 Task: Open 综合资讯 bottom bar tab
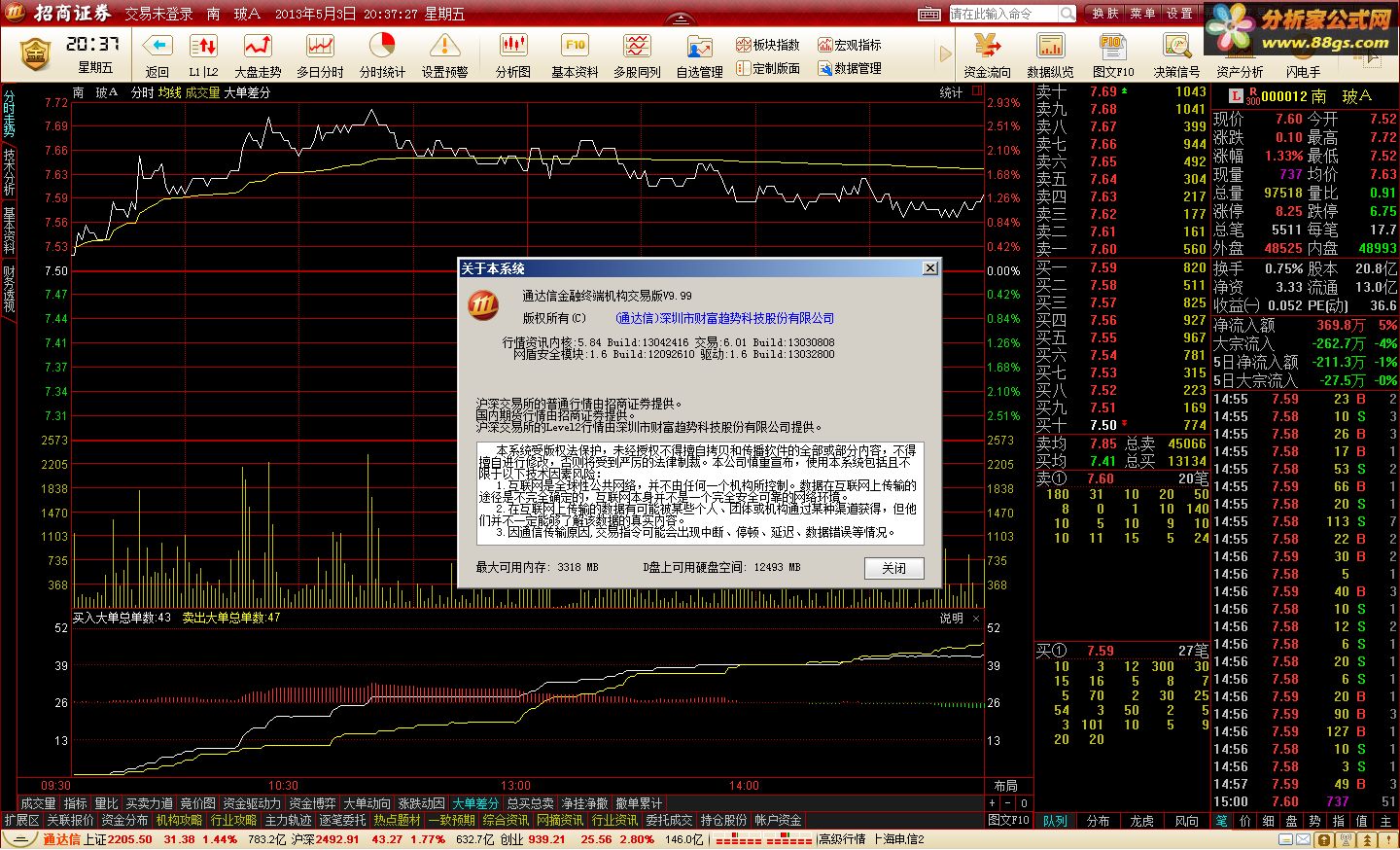point(506,820)
